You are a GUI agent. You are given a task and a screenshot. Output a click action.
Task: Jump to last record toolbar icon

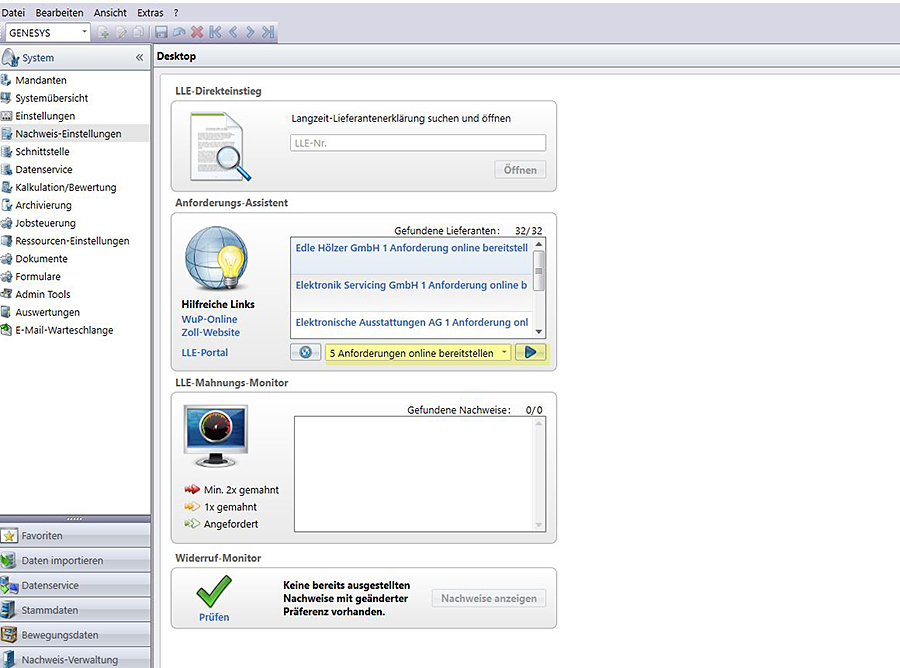click(x=268, y=32)
